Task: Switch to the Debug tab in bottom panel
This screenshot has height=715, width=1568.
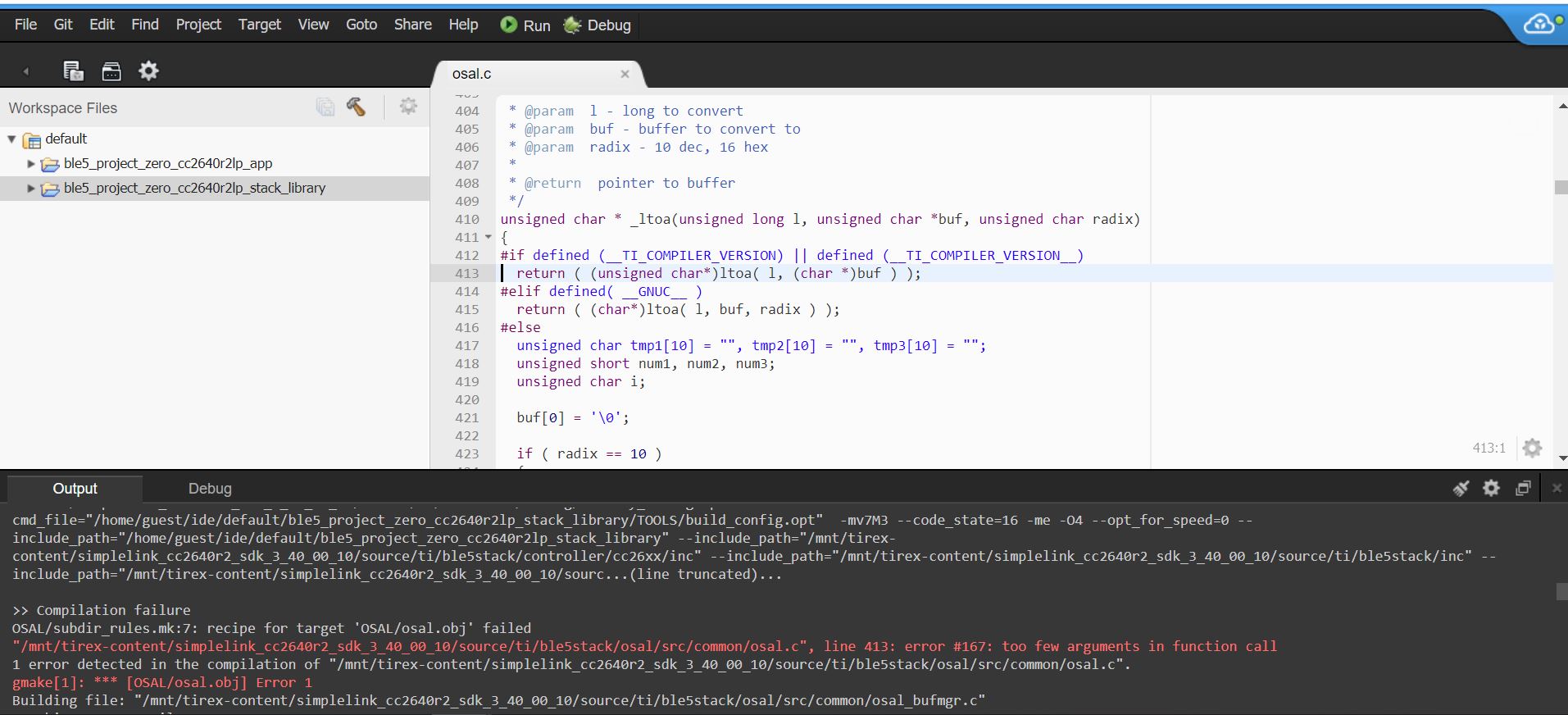Action: tap(210, 489)
